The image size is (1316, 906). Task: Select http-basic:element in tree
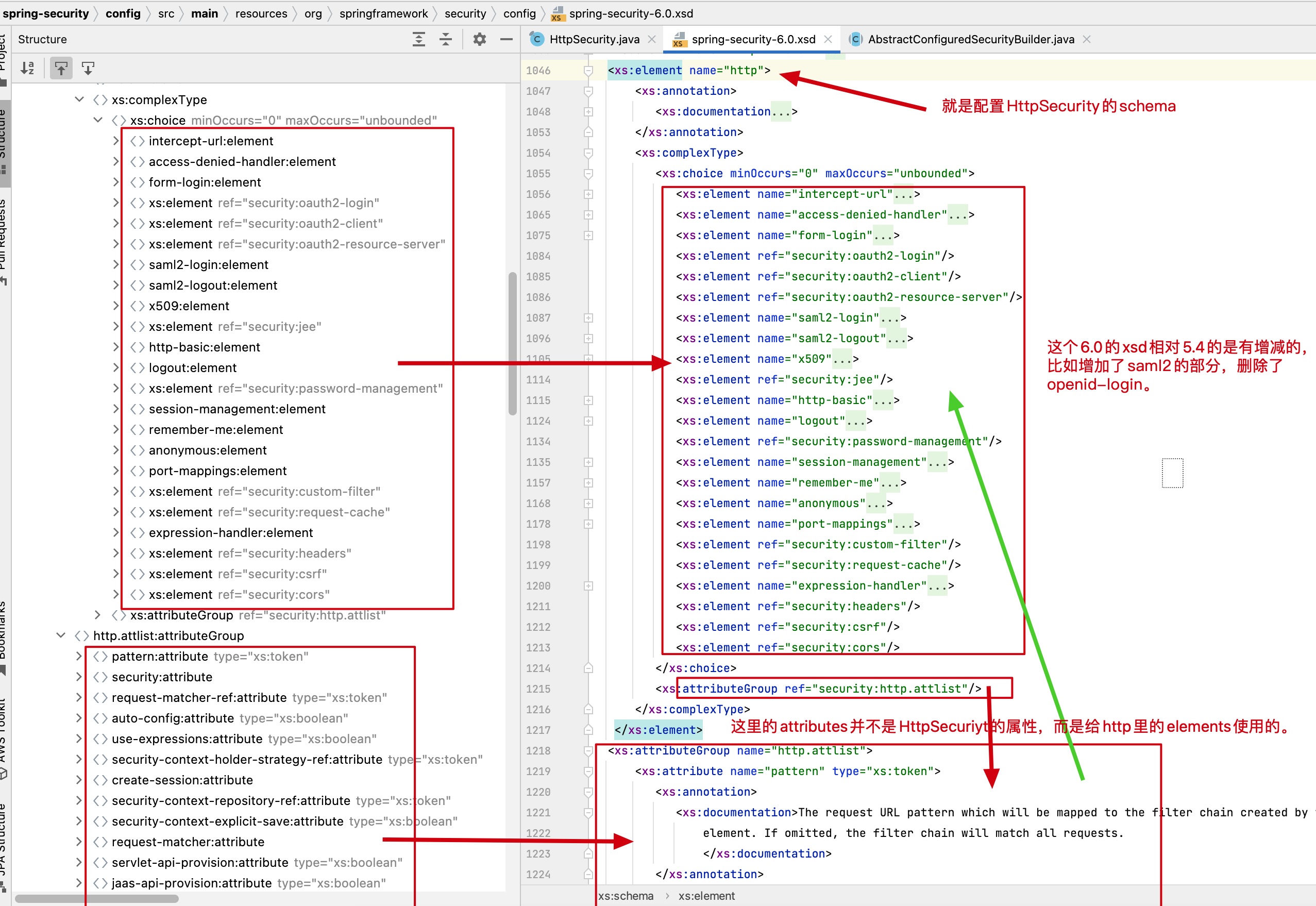point(204,347)
